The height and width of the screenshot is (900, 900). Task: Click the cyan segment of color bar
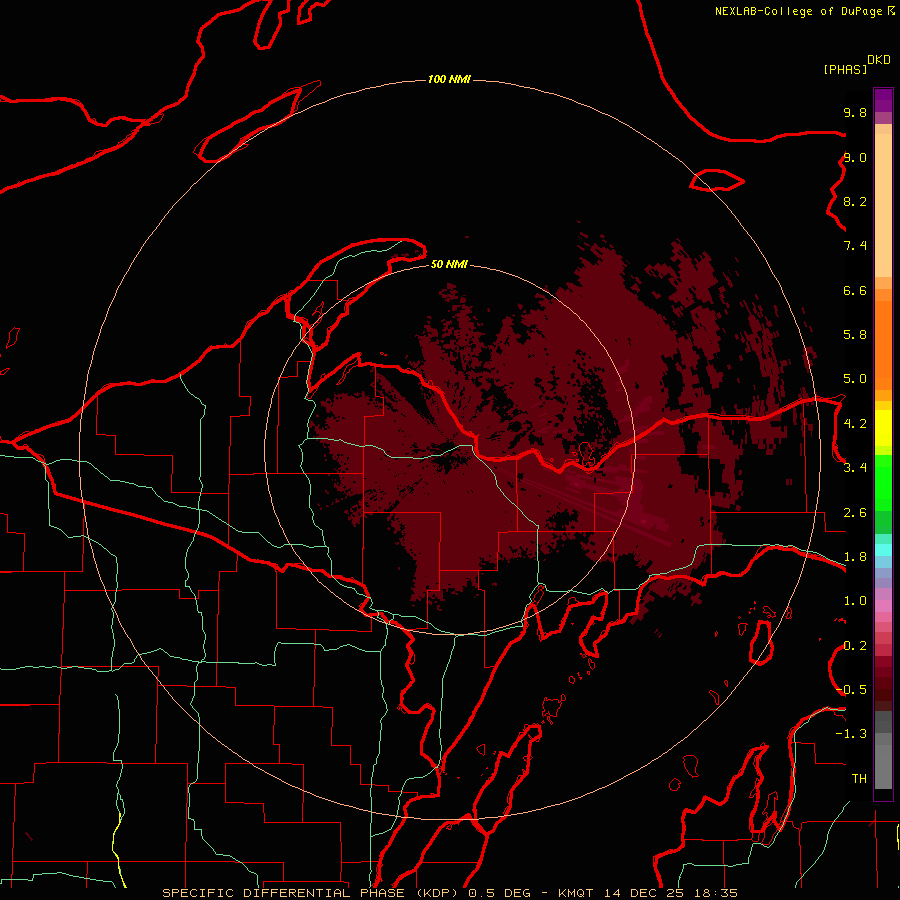[x=883, y=550]
